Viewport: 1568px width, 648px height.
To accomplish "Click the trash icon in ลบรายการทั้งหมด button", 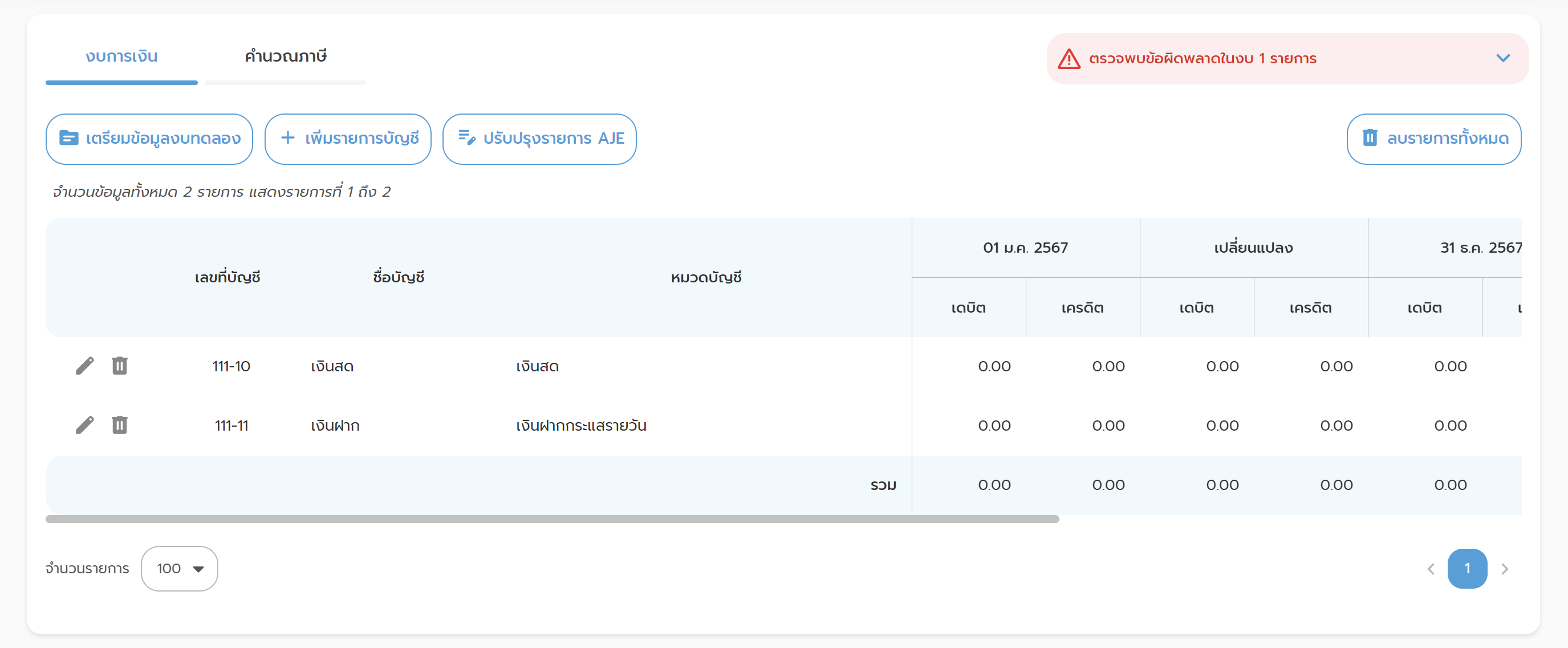I will (1370, 138).
